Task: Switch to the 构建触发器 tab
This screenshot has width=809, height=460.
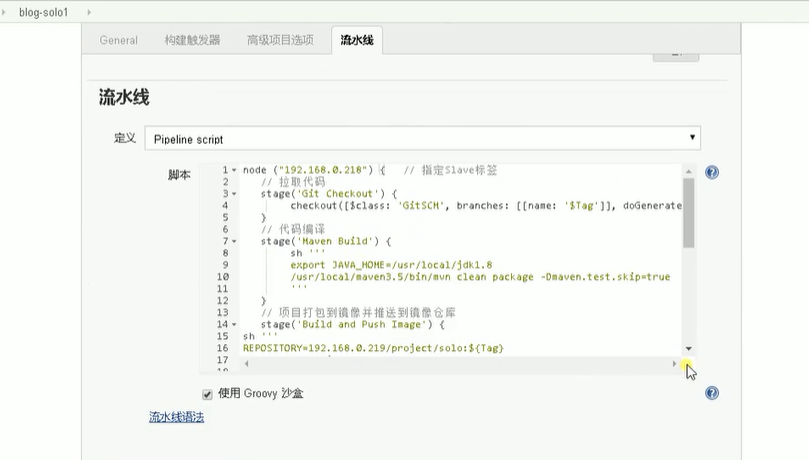Action: click(x=192, y=40)
